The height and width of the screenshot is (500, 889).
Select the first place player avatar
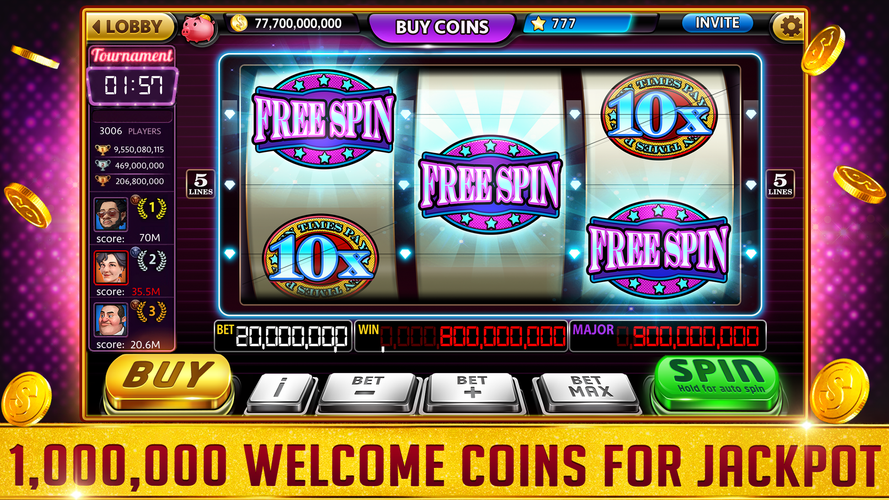111,214
